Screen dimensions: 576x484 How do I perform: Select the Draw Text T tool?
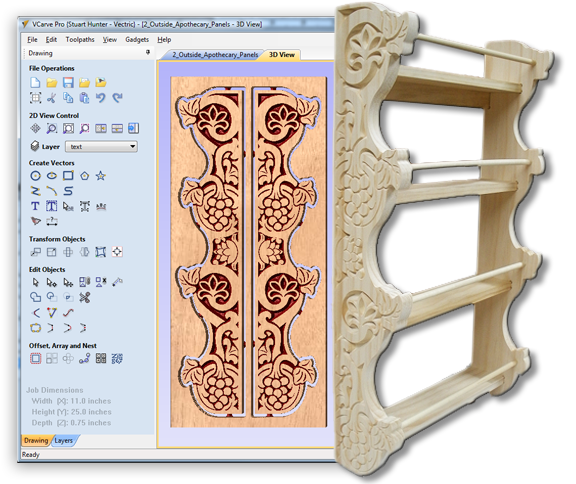coord(35,206)
